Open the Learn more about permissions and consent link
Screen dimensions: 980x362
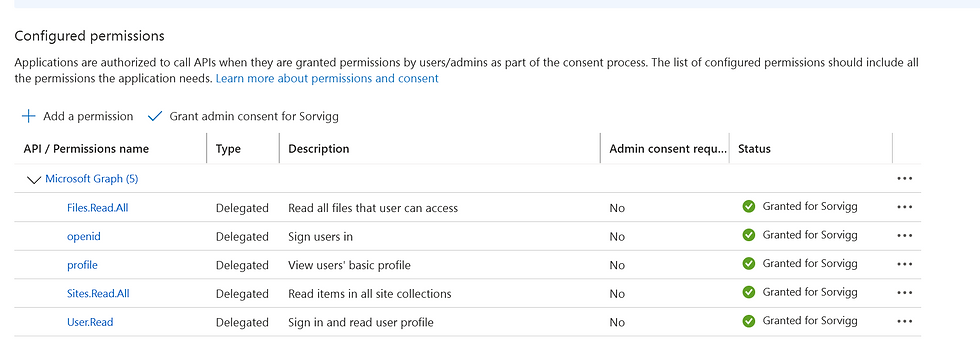tap(327, 79)
